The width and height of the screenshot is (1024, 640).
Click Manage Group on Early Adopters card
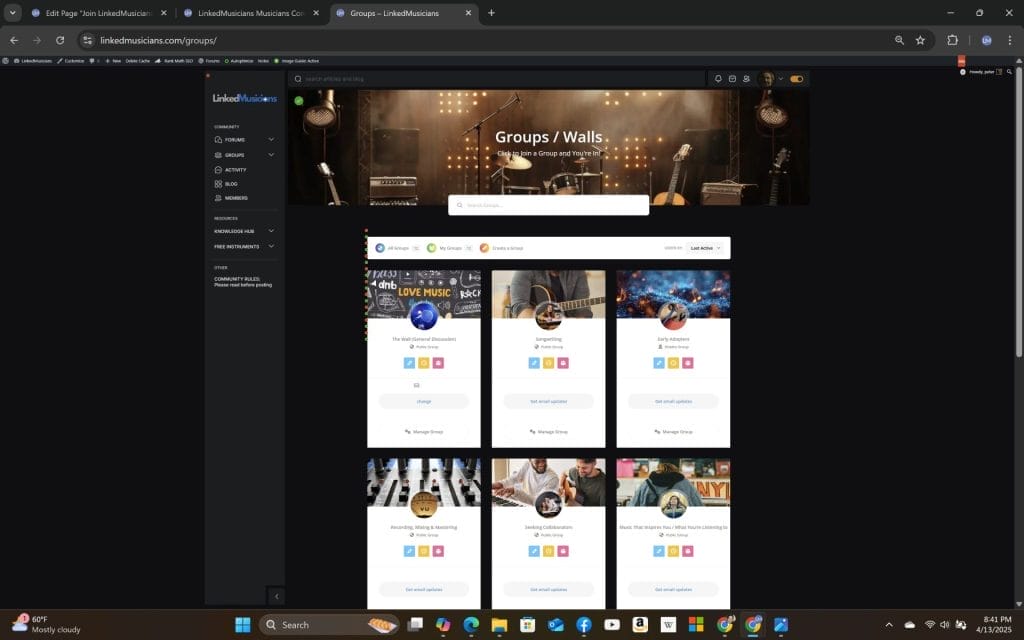(x=673, y=432)
